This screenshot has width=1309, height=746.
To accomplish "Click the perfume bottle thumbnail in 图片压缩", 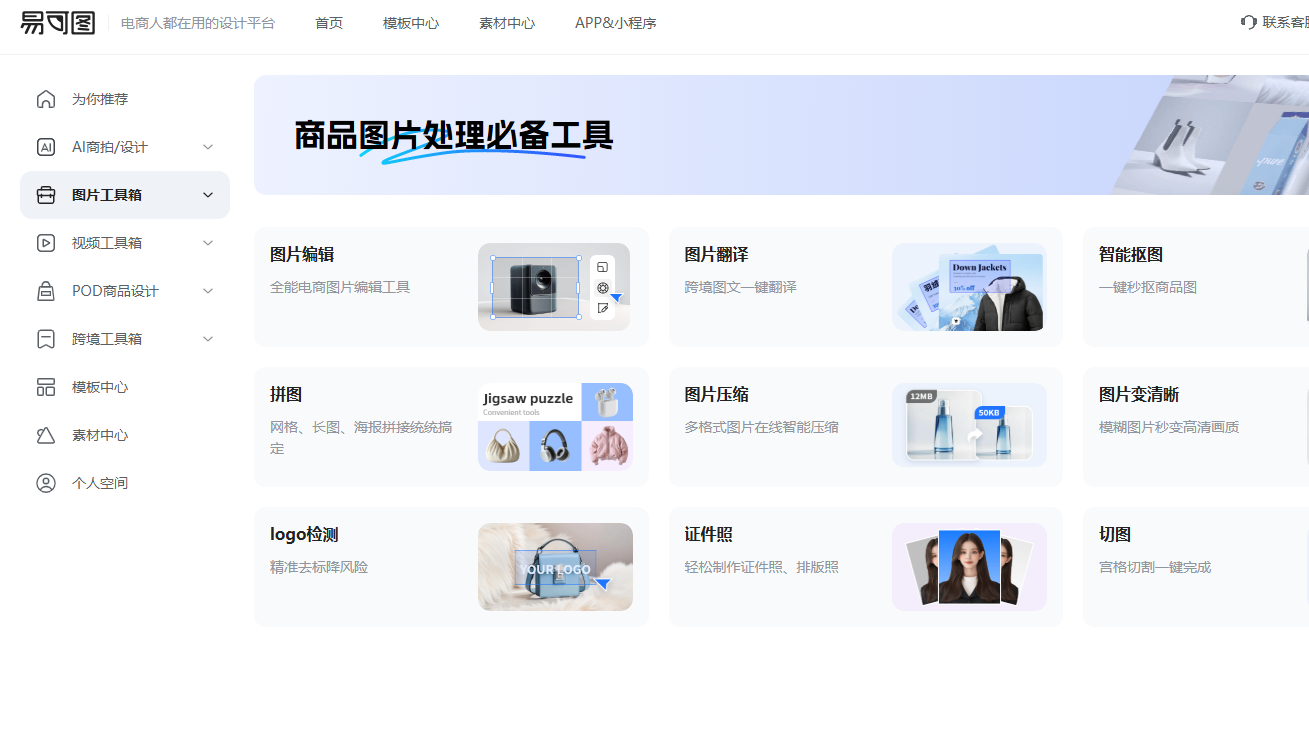I will point(969,427).
